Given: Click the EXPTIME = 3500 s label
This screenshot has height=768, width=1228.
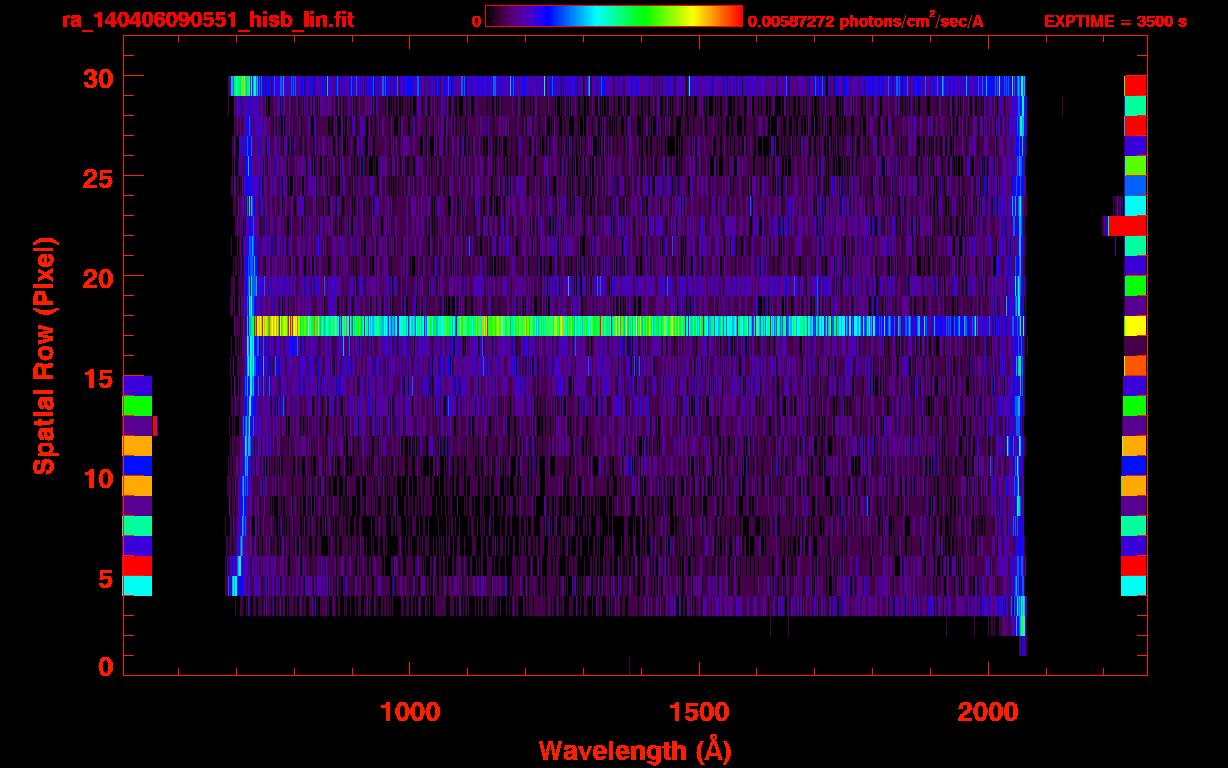Looking at the screenshot, I should pos(1115,21).
